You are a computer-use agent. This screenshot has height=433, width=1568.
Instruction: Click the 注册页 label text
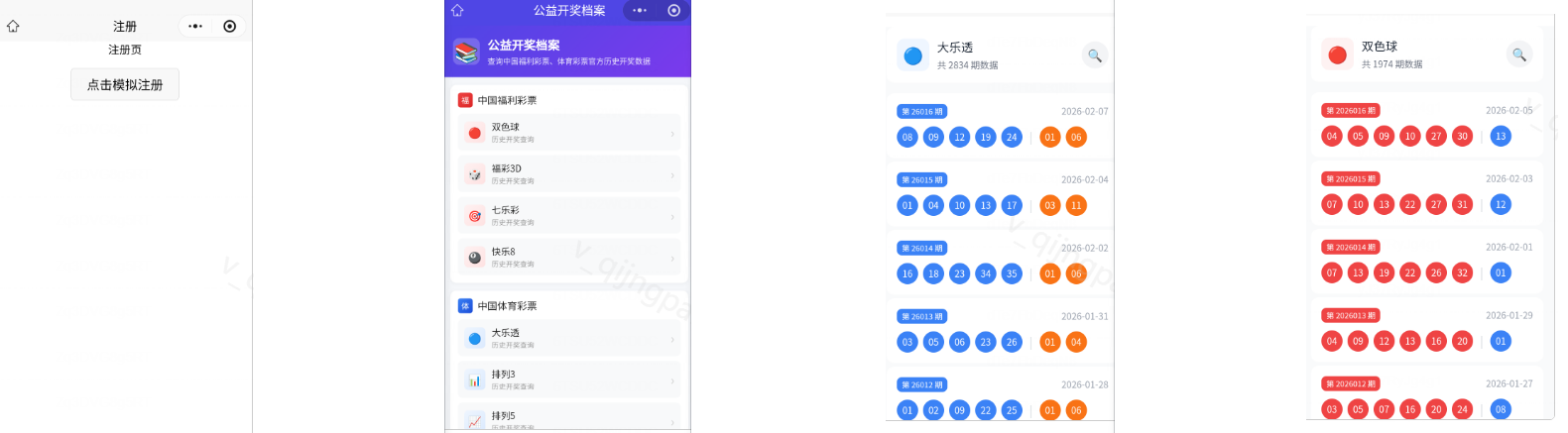[125, 50]
